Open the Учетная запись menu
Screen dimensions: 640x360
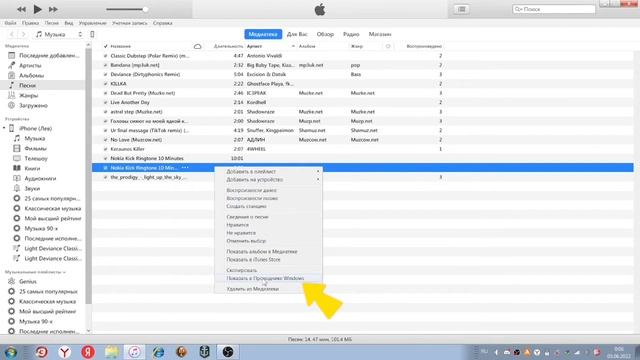click(130, 23)
